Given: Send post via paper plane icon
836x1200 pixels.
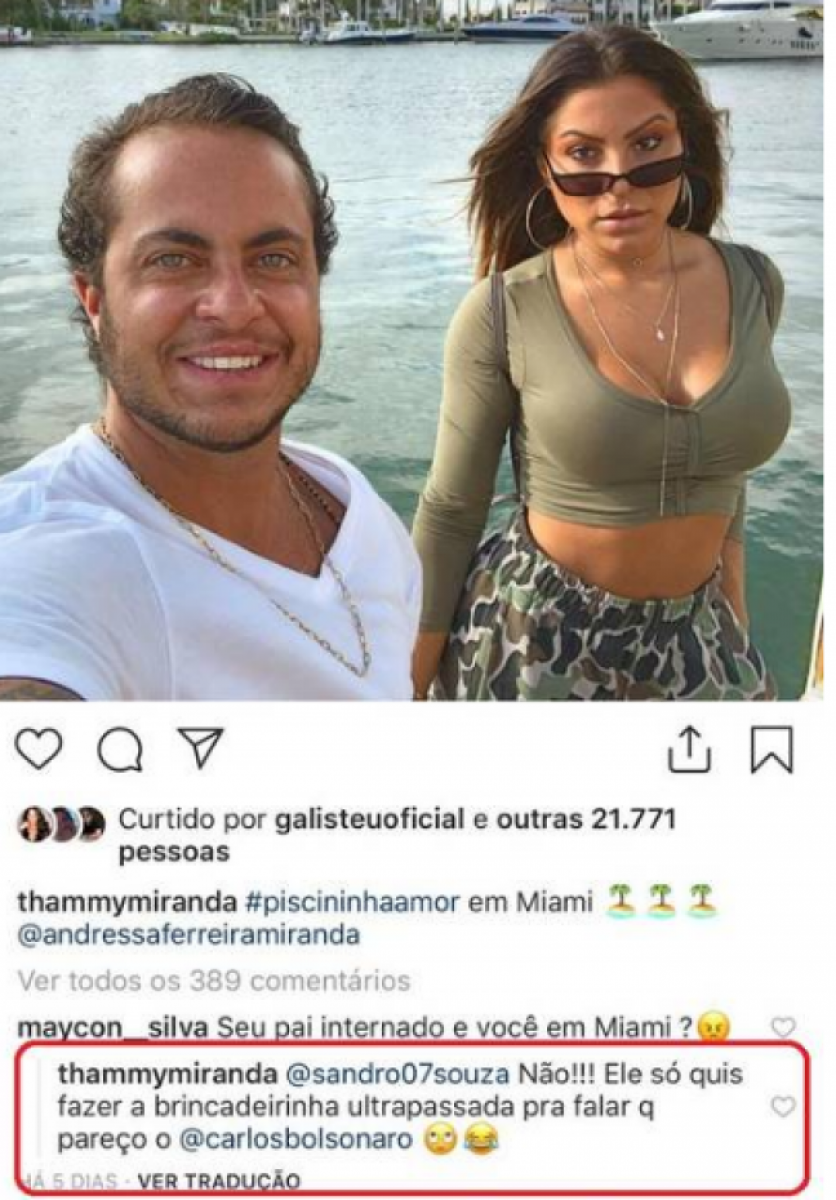Looking at the screenshot, I should pyautogui.click(x=201, y=748).
